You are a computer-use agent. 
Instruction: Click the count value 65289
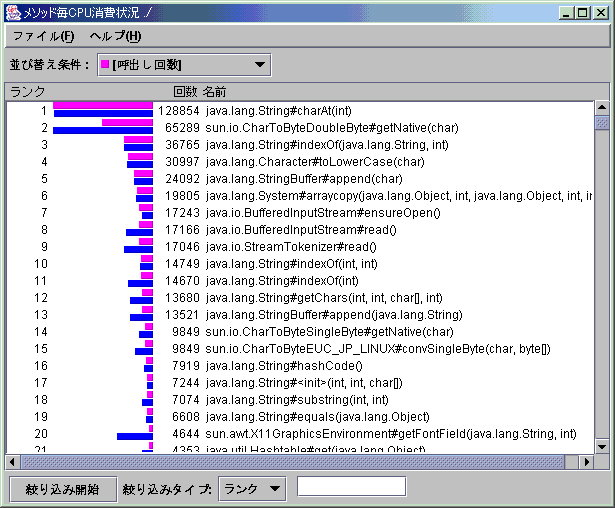tap(182, 127)
